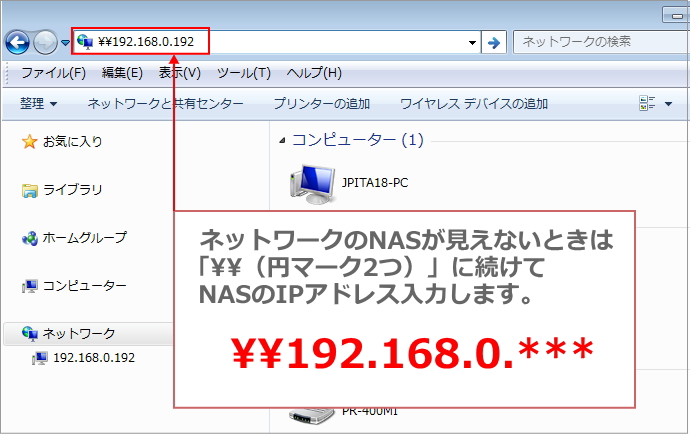This screenshot has height=434, width=690.
Task: Open the recent pages dropdown arrow
Action: tap(65, 43)
